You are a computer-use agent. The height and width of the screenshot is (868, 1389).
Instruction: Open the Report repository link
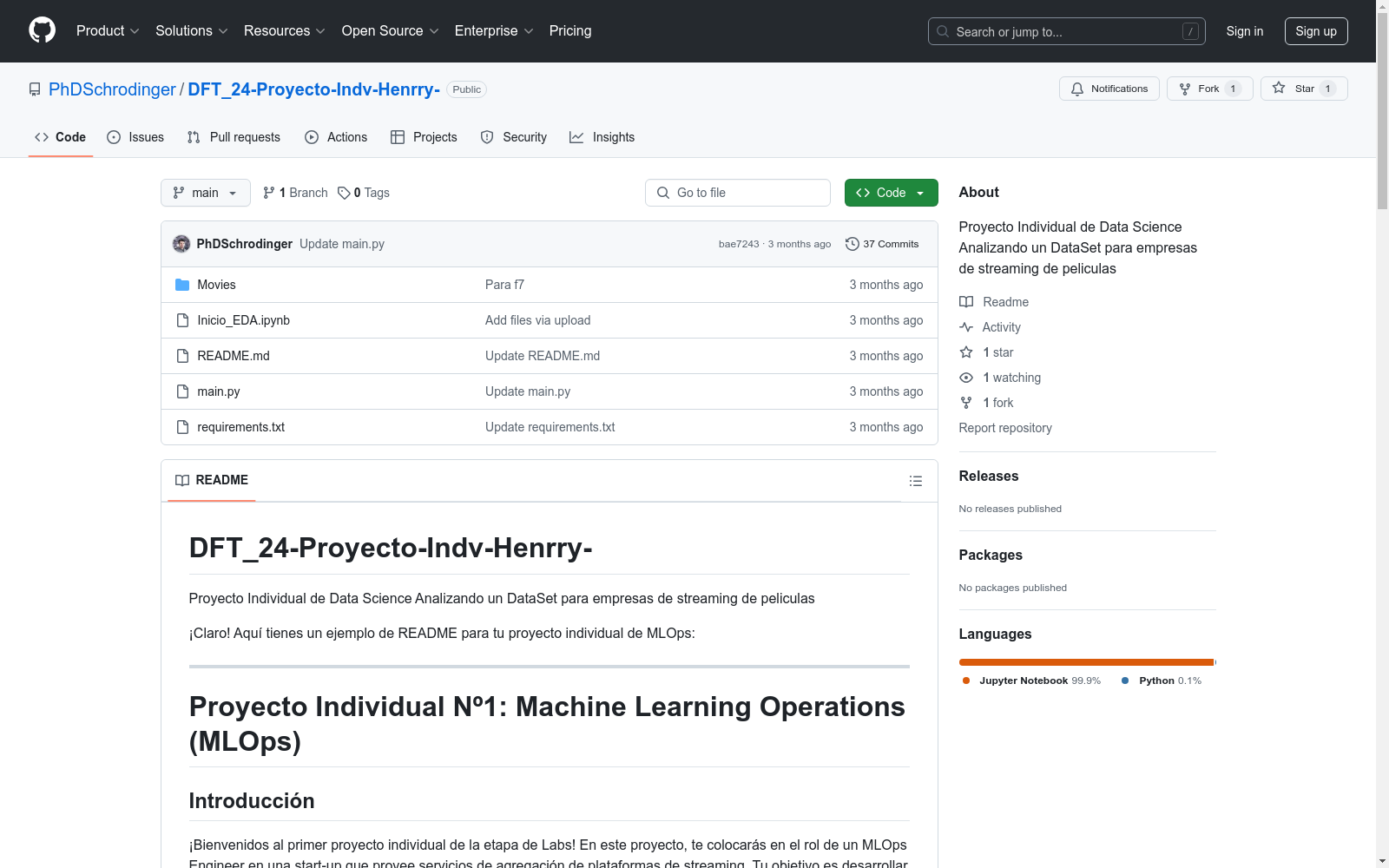coord(1005,428)
